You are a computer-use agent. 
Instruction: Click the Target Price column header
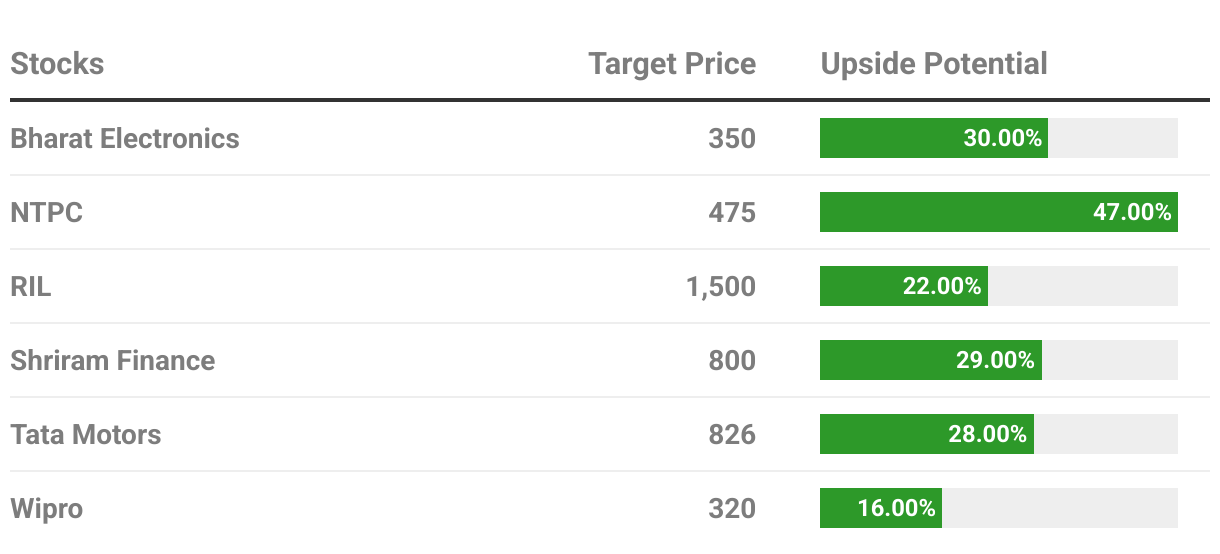pyautogui.click(x=672, y=64)
